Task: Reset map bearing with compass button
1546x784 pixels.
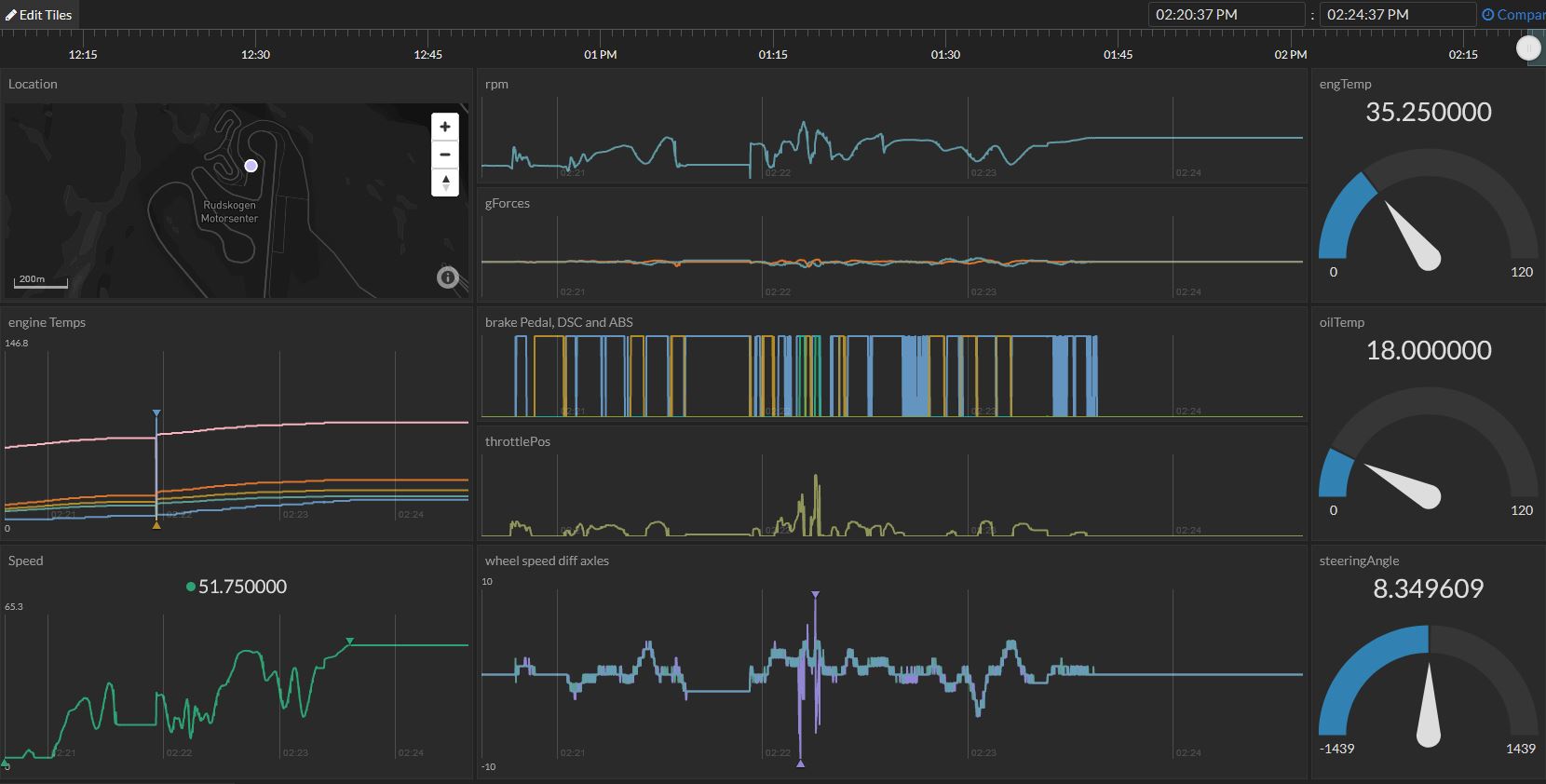Action: 445,182
